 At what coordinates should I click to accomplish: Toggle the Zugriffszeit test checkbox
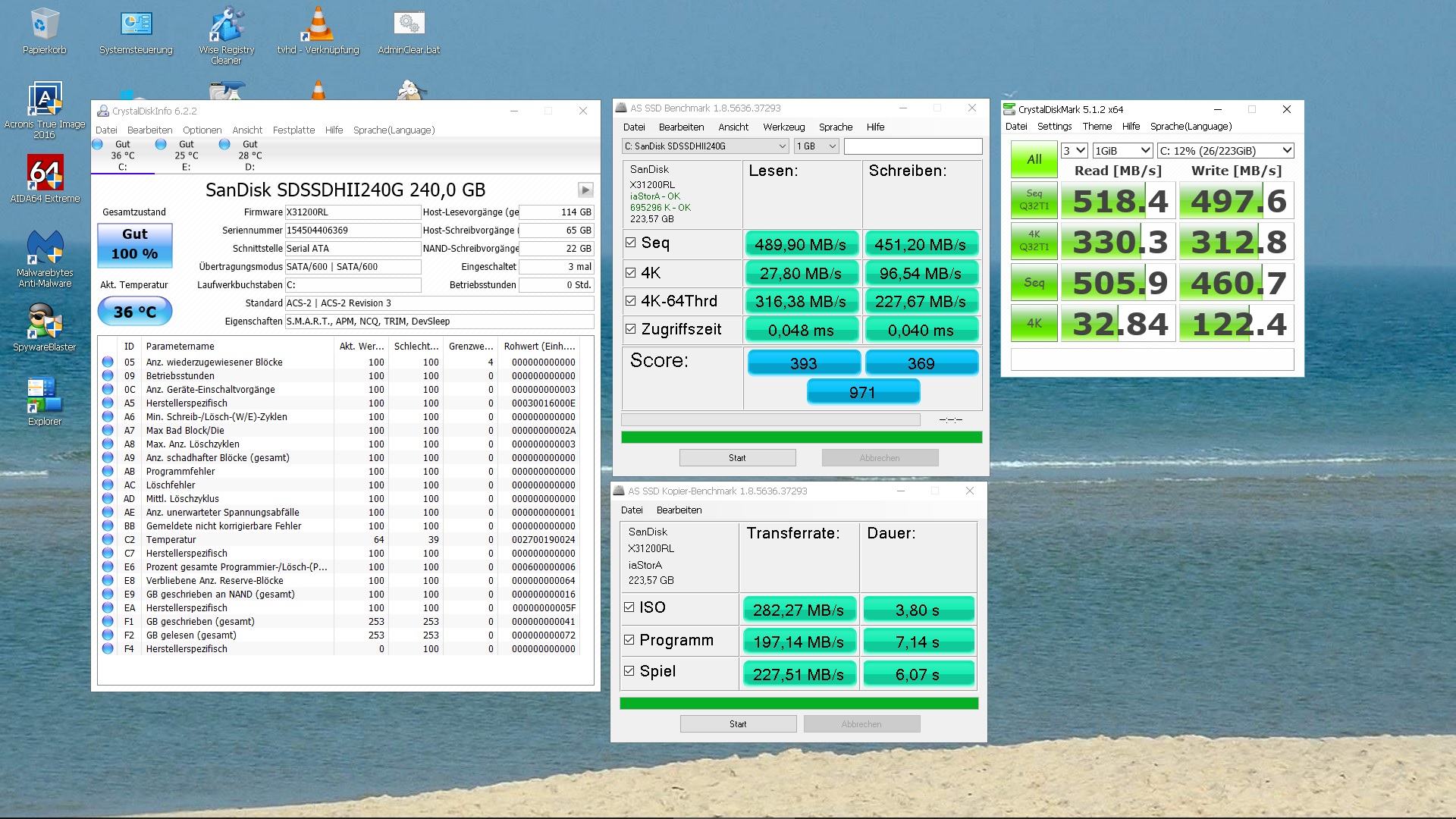coord(630,329)
